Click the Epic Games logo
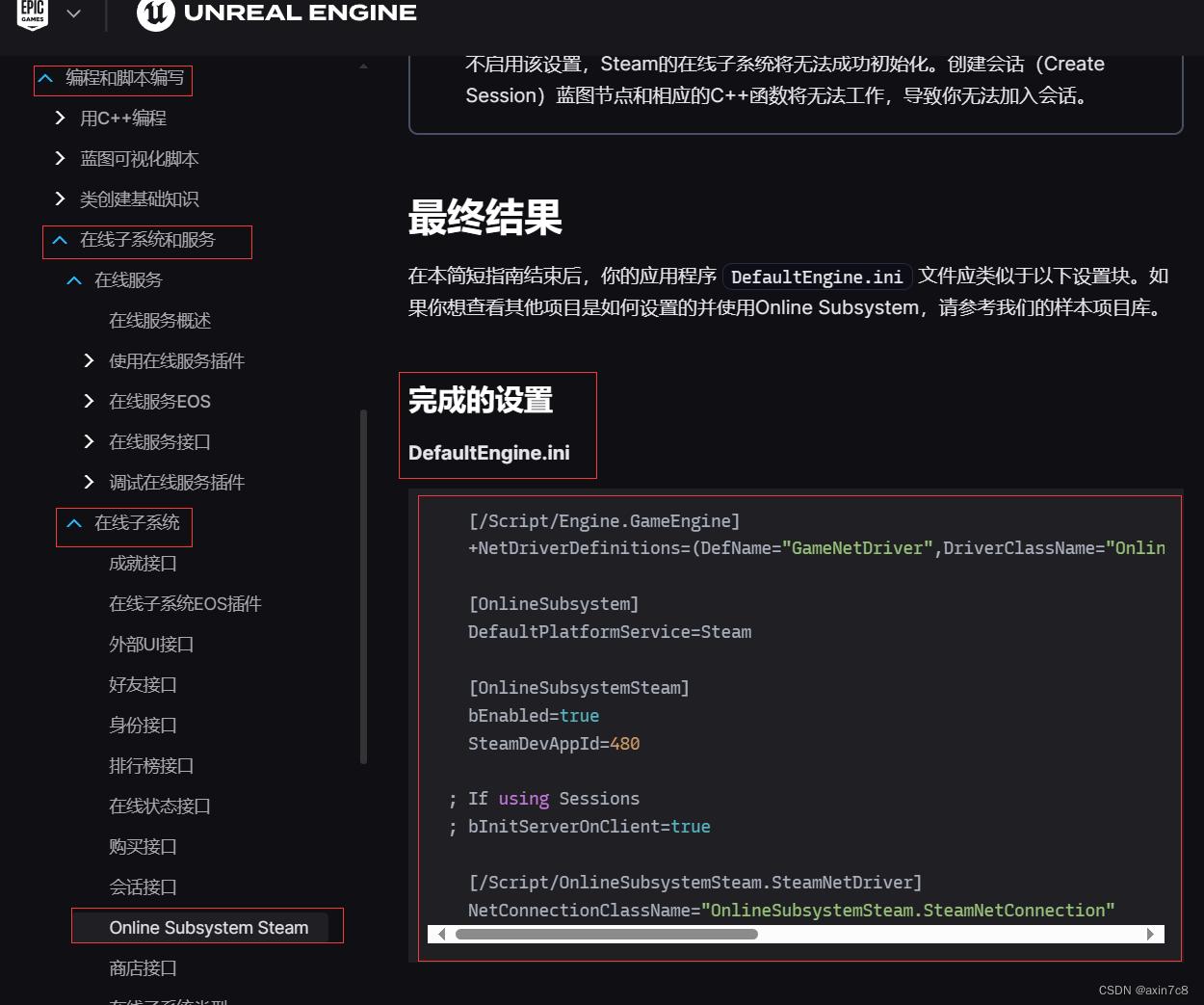This screenshot has width=1204, height=1005. point(33,13)
